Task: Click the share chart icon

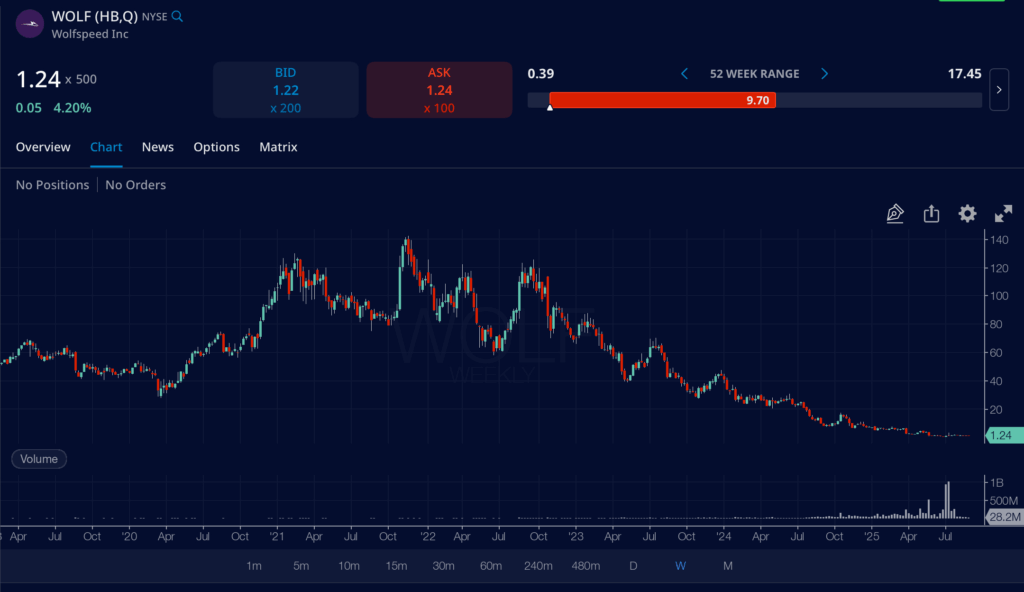Action: (x=931, y=213)
